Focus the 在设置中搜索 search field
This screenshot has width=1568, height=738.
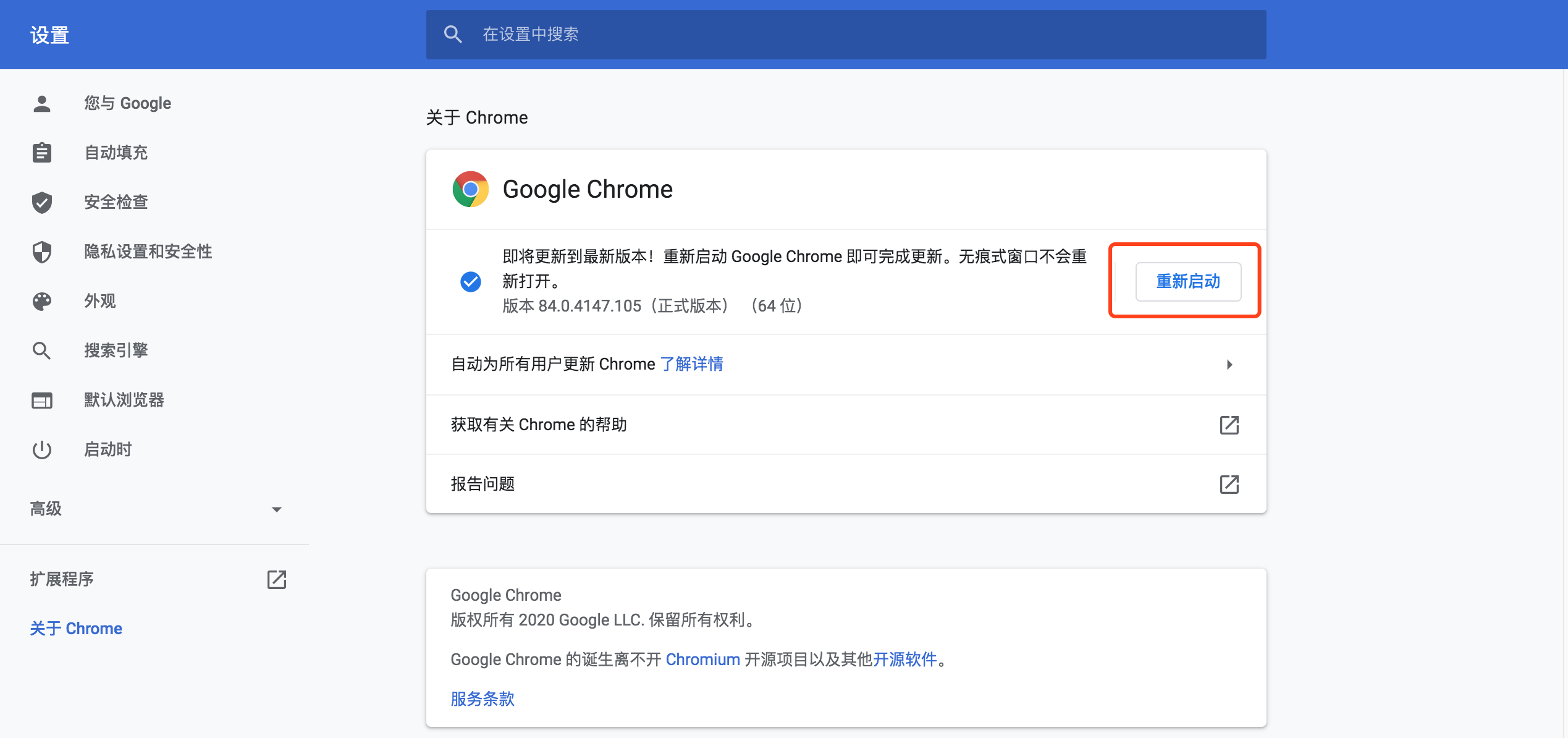coord(846,35)
